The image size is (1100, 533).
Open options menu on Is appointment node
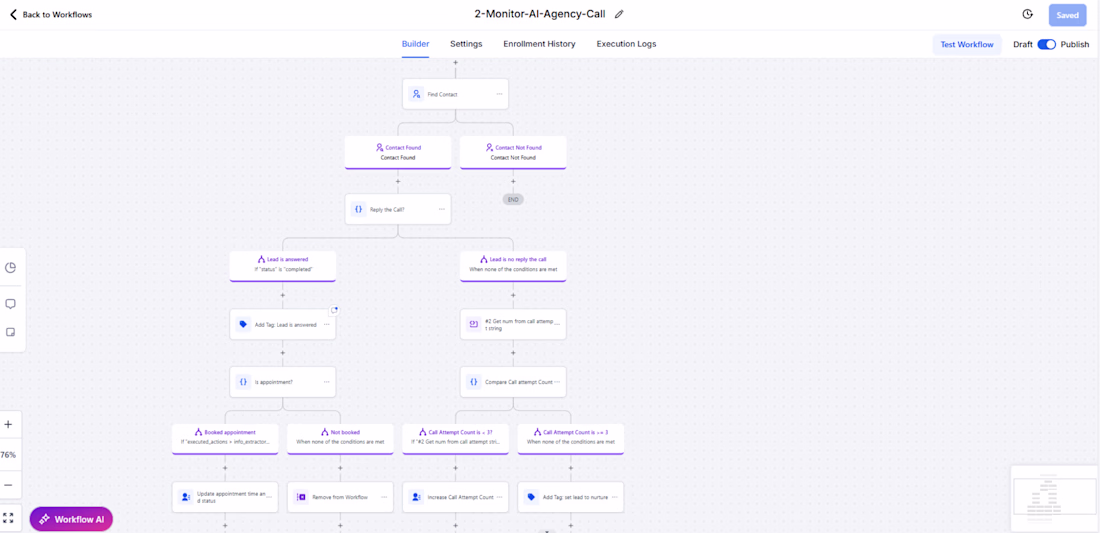point(326,382)
